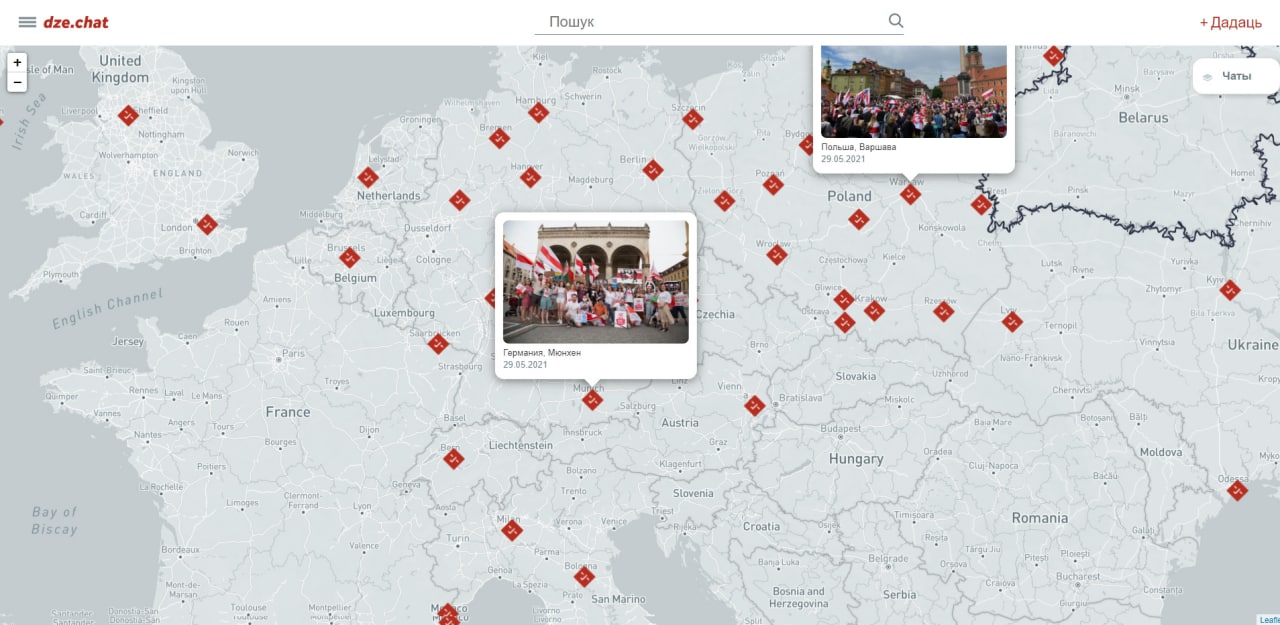Select the Saarbrucken map marker
Screen dimensions: 1280x625
tap(438, 344)
